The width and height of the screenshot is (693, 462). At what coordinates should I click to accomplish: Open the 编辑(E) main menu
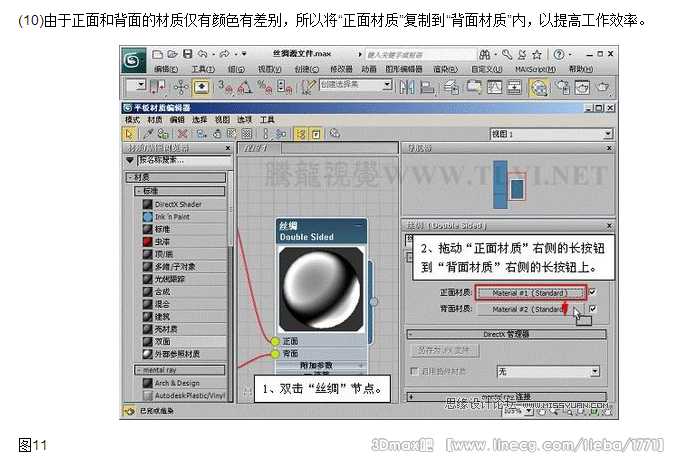click(166, 69)
